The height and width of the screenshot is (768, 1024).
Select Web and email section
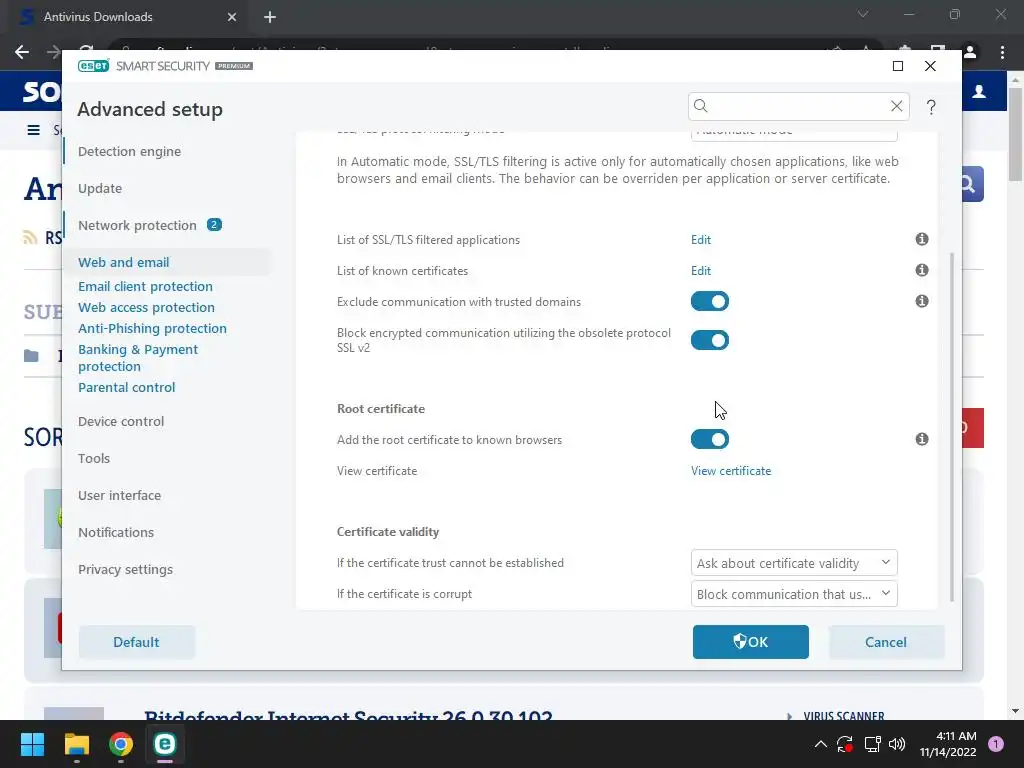click(123, 263)
